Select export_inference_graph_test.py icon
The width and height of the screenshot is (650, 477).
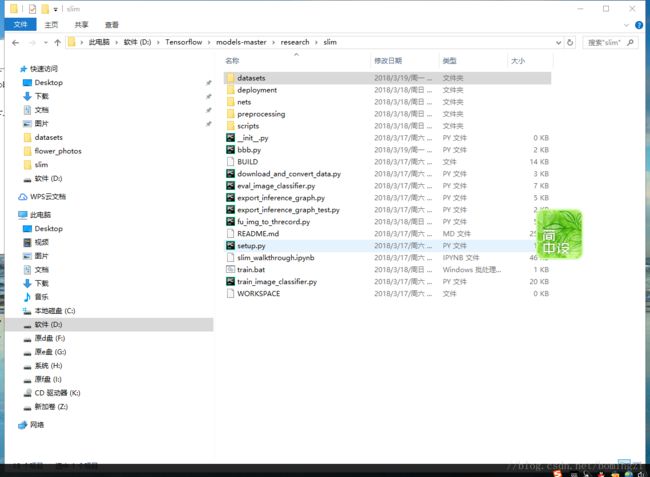click(230, 210)
